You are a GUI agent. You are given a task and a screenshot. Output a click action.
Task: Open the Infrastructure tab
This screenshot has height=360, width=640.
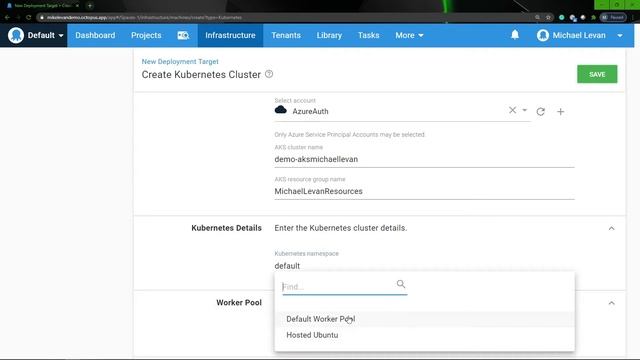pos(230,35)
